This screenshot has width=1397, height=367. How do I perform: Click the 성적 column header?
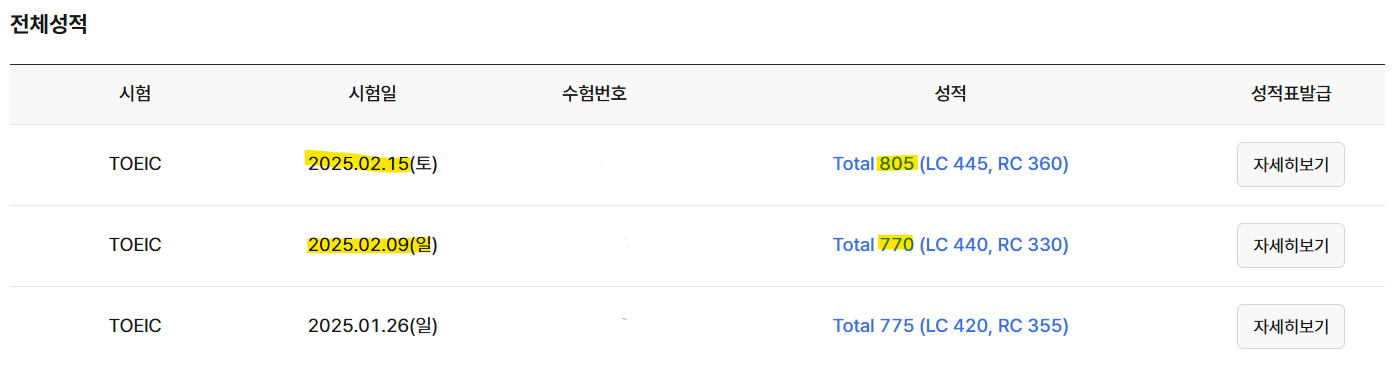tap(950, 94)
